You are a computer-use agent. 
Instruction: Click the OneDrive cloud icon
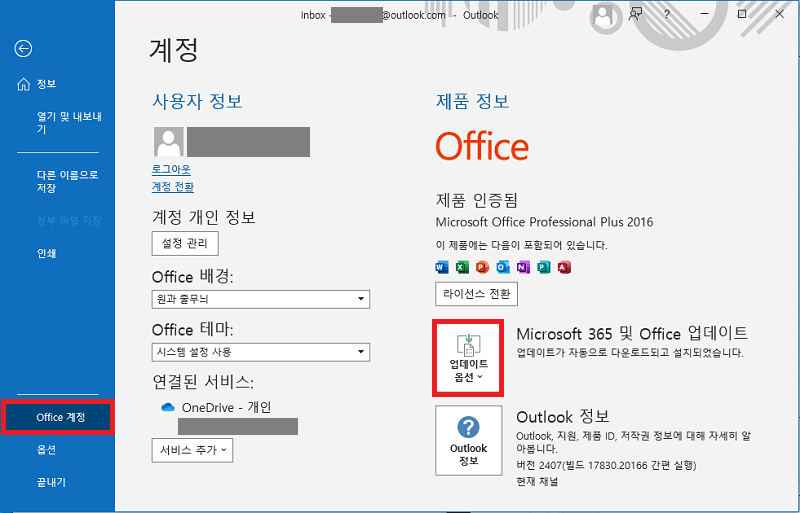pyautogui.click(x=168, y=408)
